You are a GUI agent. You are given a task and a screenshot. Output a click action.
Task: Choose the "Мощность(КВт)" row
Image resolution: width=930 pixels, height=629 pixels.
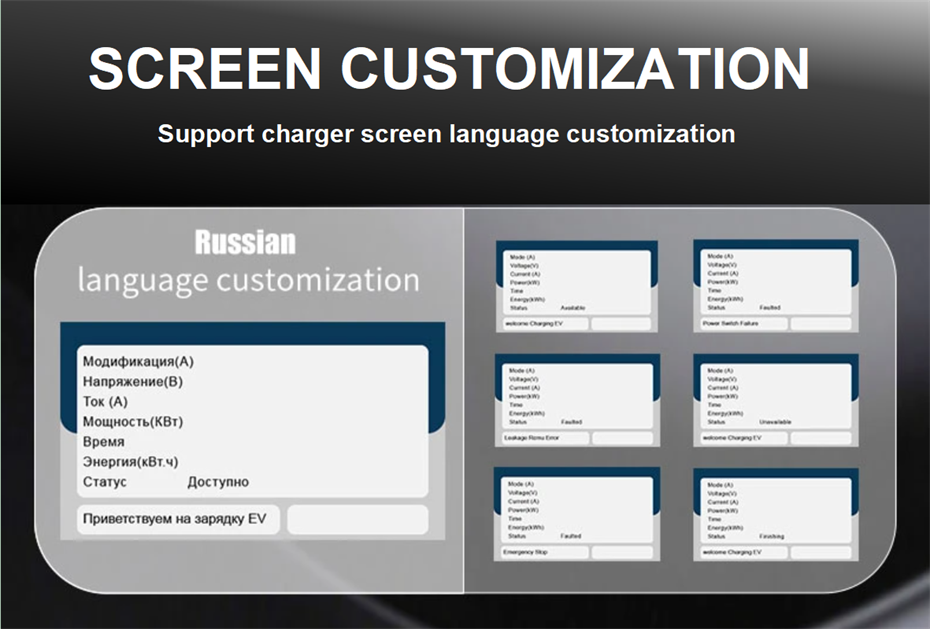click(133, 421)
